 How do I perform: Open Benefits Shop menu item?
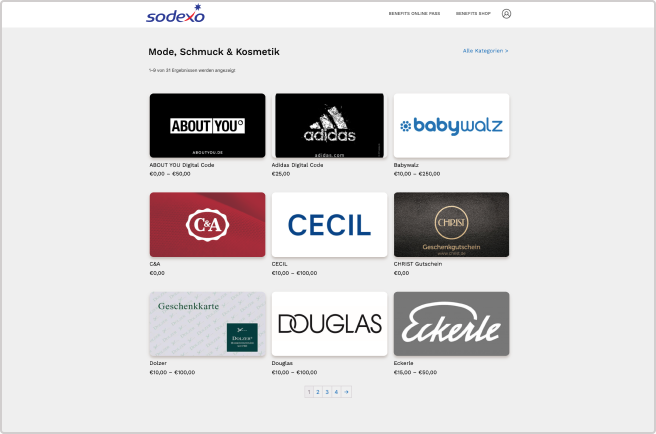473,13
